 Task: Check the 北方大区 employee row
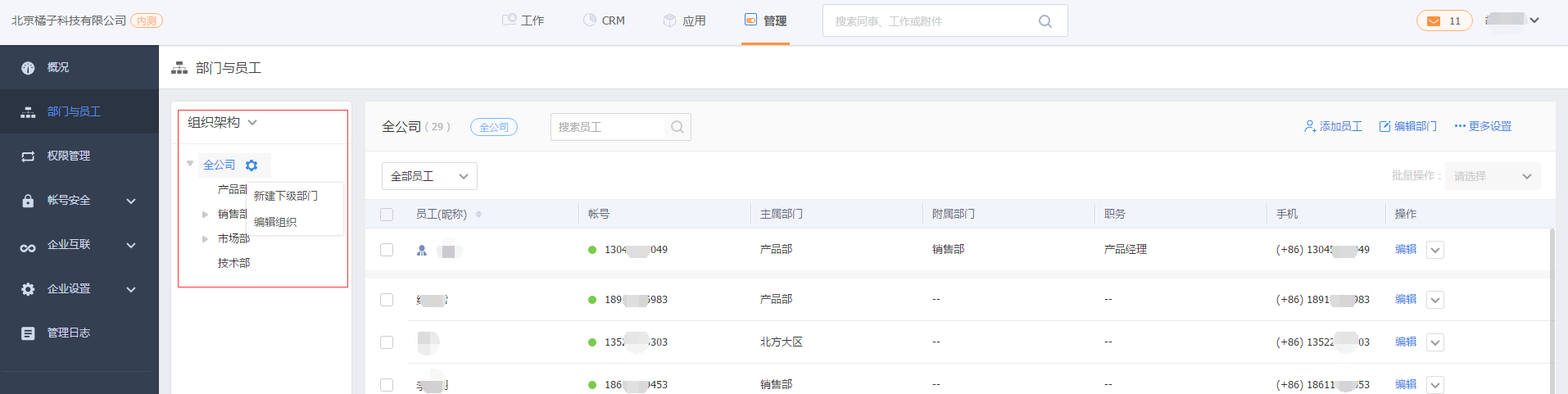point(387,342)
